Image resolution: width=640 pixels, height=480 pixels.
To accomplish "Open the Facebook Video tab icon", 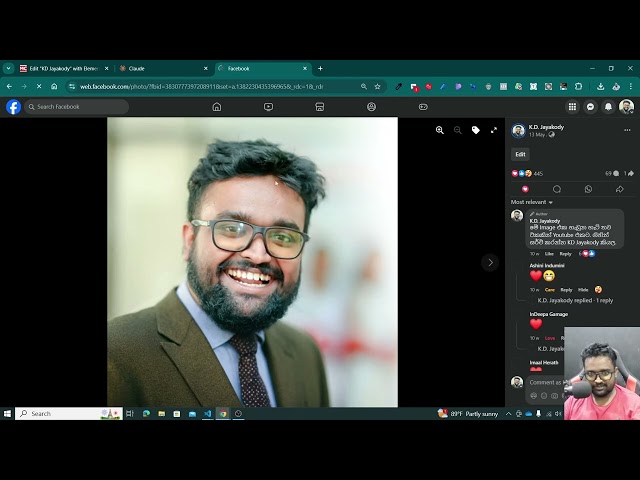I will (268, 107).
